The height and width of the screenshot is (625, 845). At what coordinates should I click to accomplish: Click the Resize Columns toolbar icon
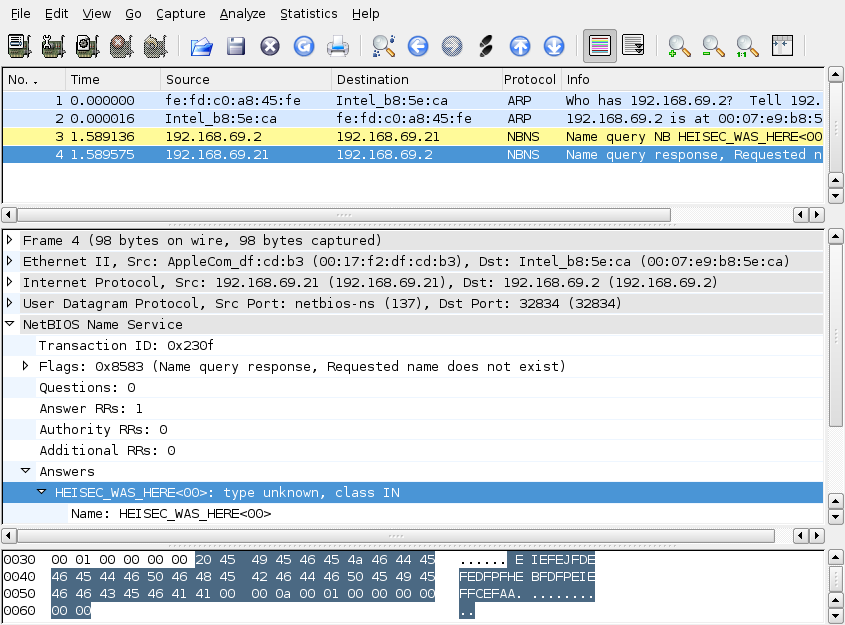(x=782, y=46)
